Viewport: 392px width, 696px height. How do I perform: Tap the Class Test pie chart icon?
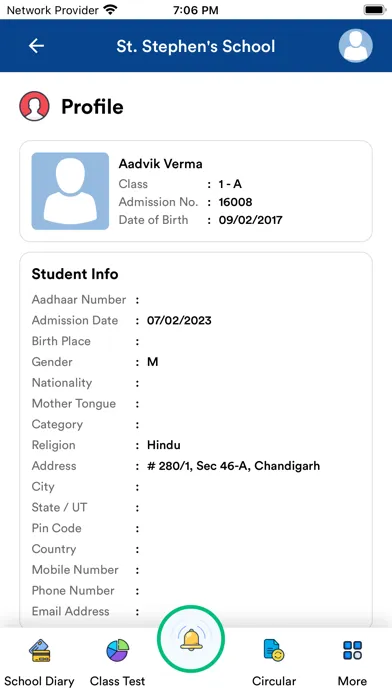tap(117, 651)
